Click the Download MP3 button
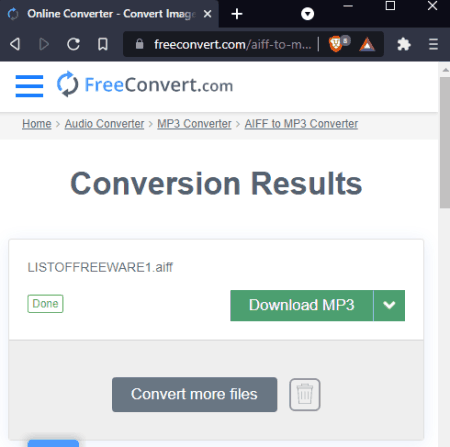Screen dimensions: 450x447 (302, 305)
